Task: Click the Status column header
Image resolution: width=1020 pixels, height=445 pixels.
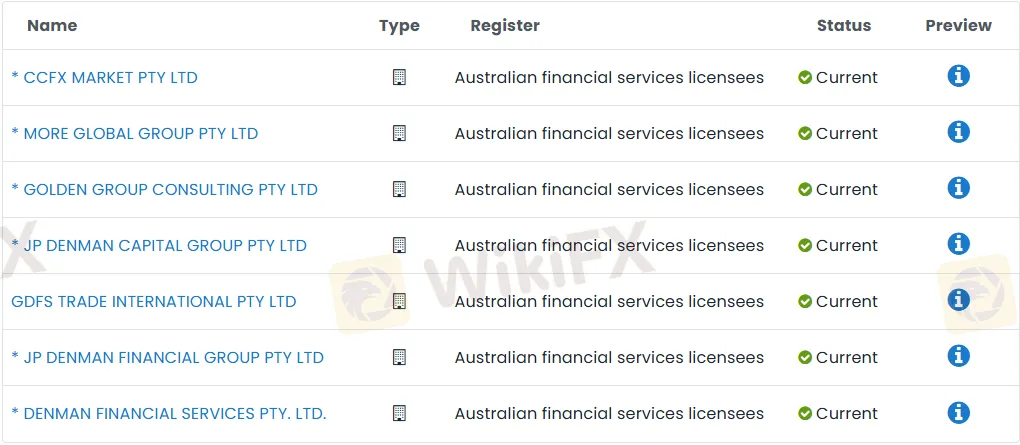Action: 843,26
